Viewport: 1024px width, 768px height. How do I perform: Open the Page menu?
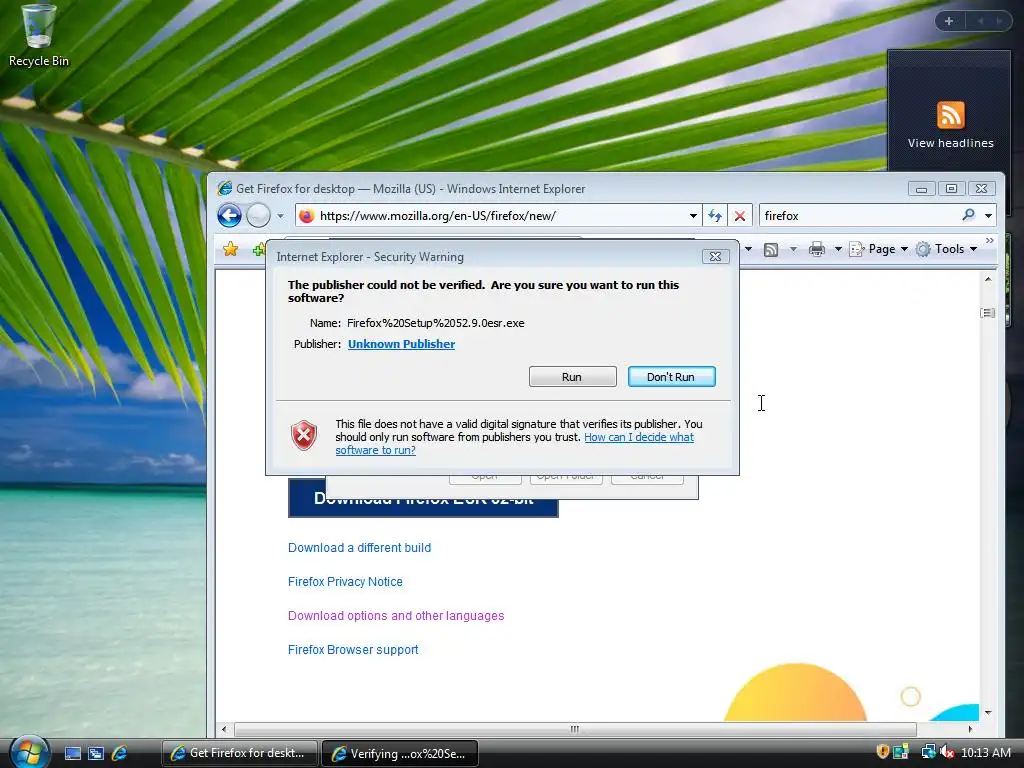point(878,249)
